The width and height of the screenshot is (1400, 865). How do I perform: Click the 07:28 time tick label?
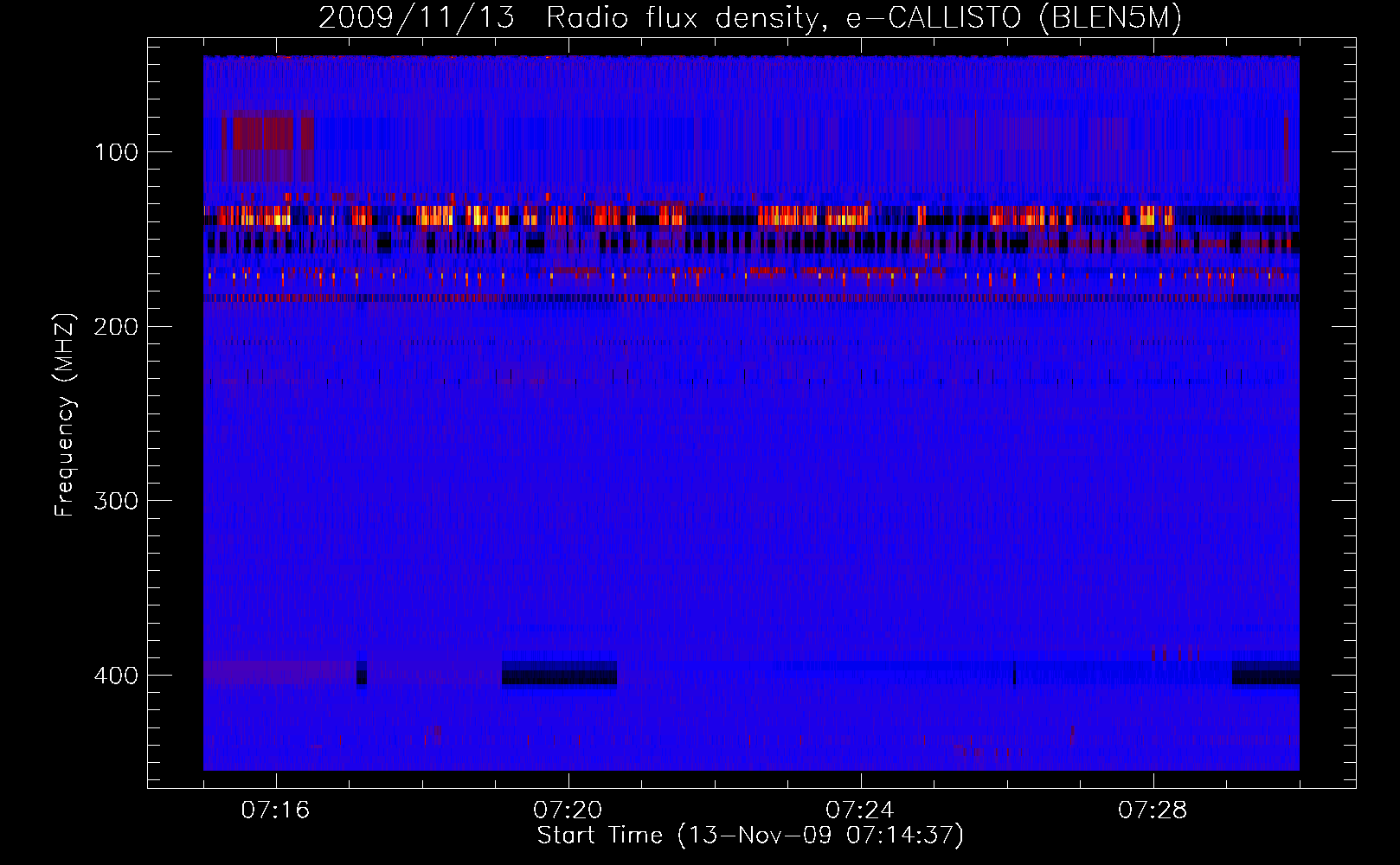[x=1153, y=811]
